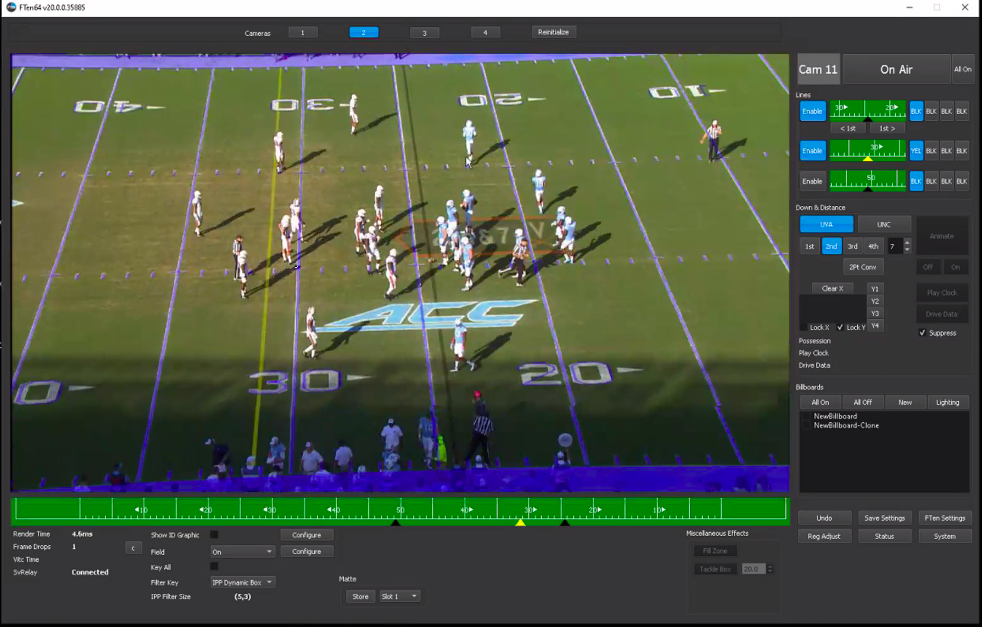Image resolution: width=982 pixels, height=627 pixels.
Task: Switch to camera 1
Action: click(302, 33)
